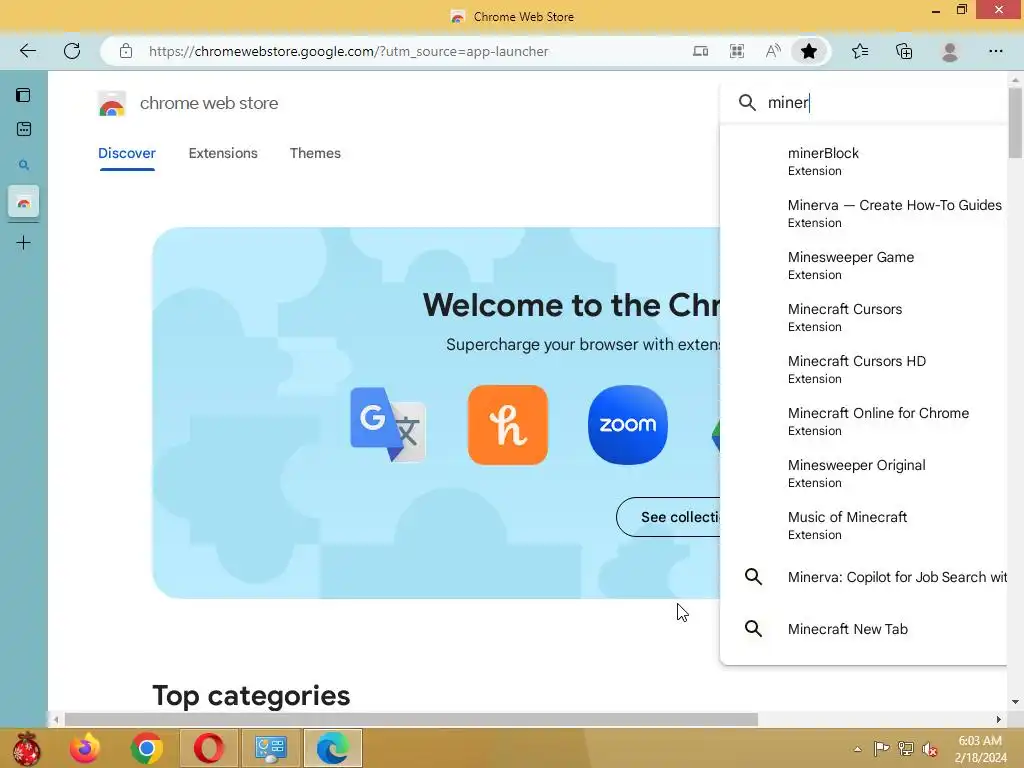Open the profile avatar menu
The height and width of the screenshot is (768, 1024).
coord(950,51)
